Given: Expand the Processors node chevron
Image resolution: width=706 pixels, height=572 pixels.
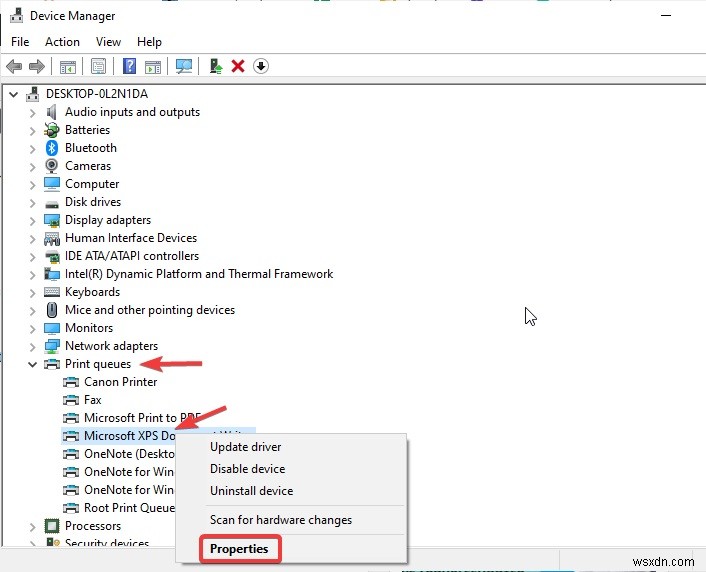Looking at the screenshot, I should coord(32,526).
